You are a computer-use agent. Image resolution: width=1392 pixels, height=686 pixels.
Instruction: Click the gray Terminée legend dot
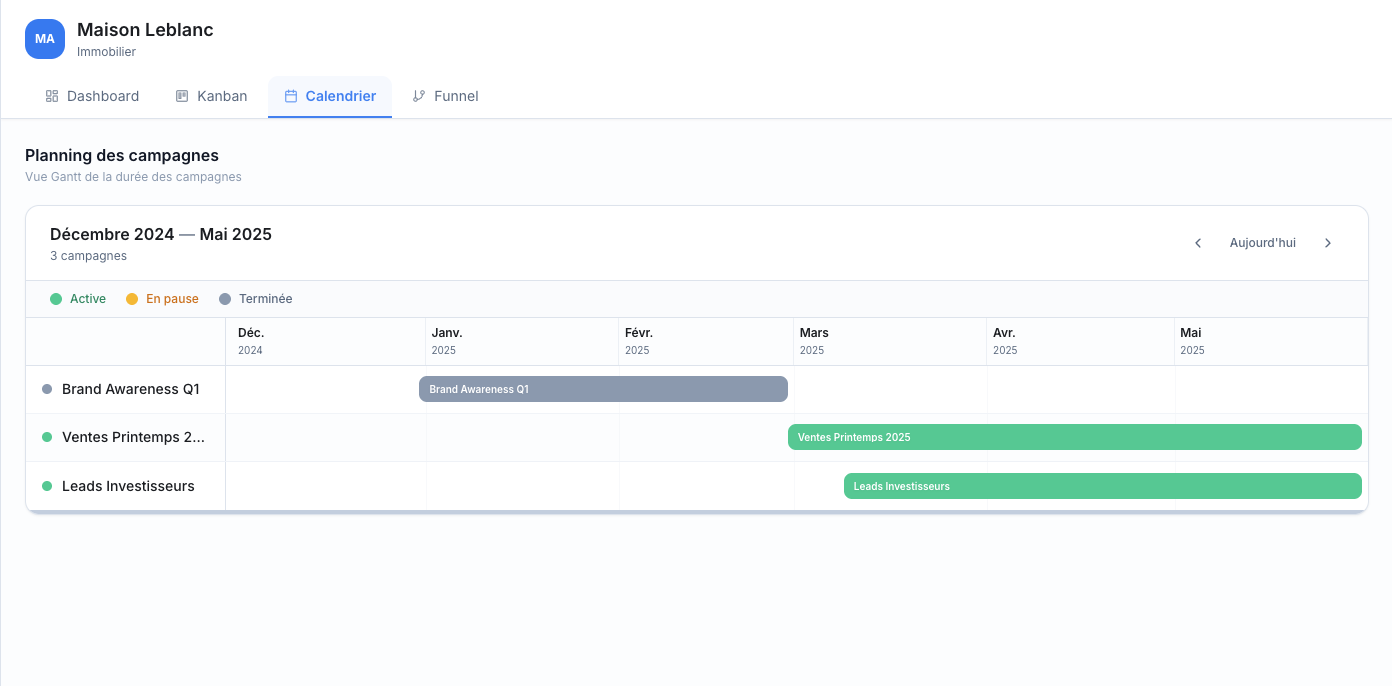(225, 299)
